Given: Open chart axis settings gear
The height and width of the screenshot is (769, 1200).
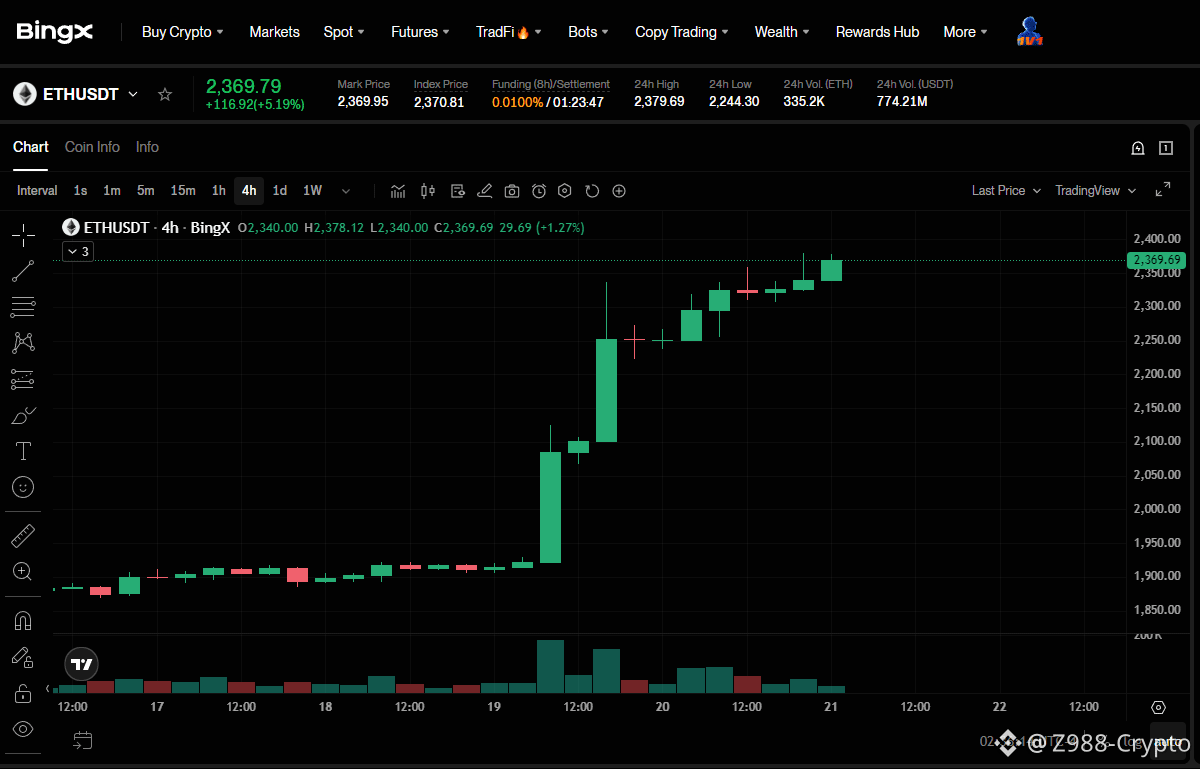Looking at the screenshot, I should [1159, 707].
